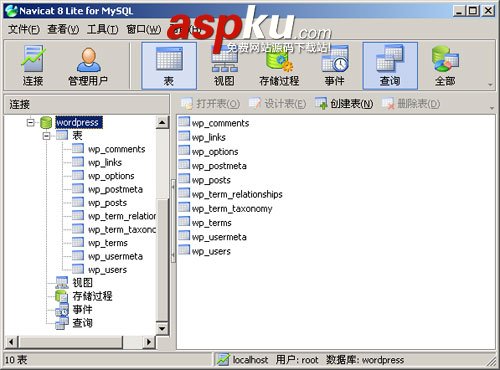This screenshot has width=500, height=370.
Task: Click wp_terms table icon in list
Action: point(184,221)
